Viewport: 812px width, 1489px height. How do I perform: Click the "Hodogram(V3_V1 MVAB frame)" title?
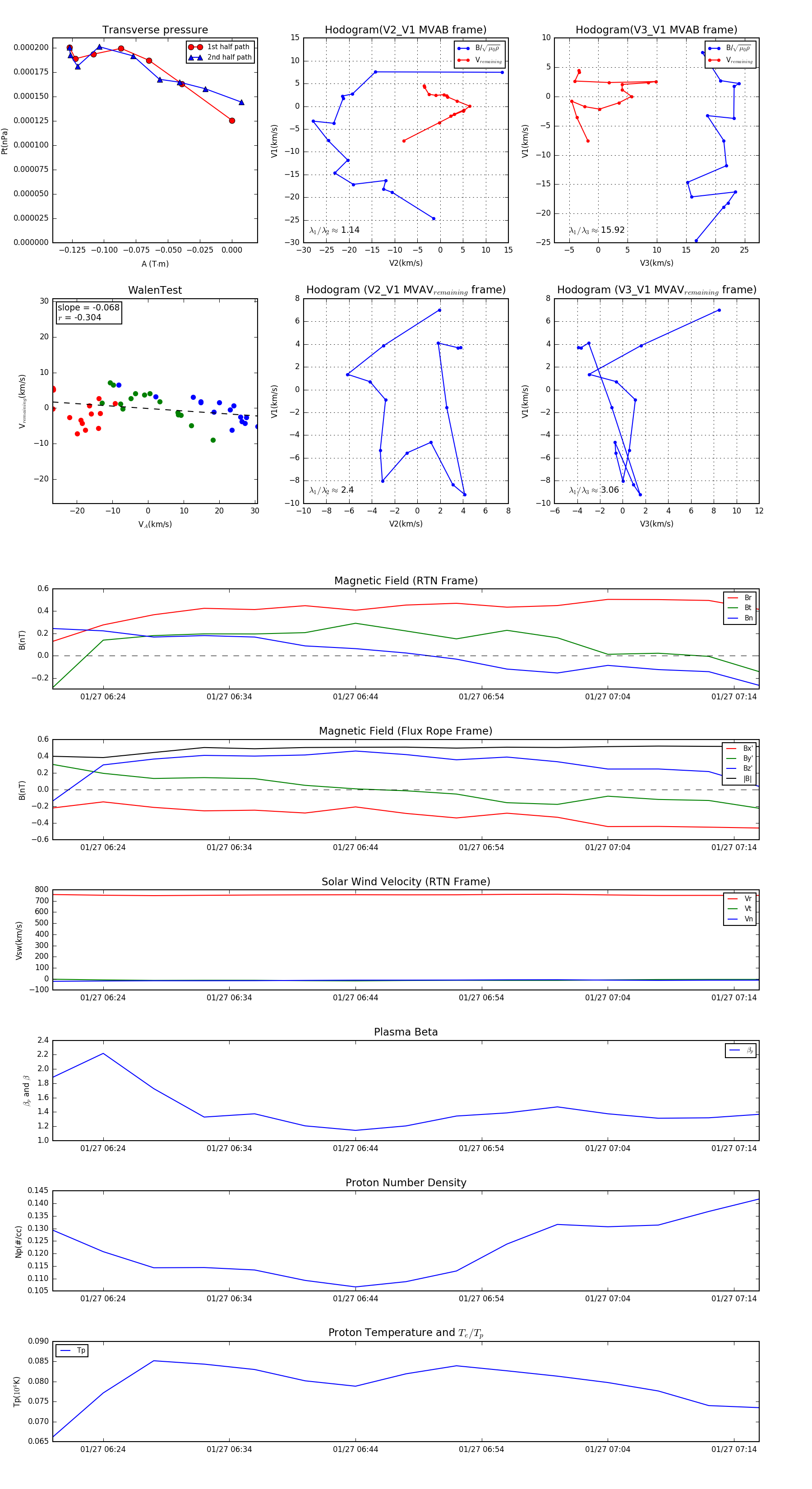point(656,30)
